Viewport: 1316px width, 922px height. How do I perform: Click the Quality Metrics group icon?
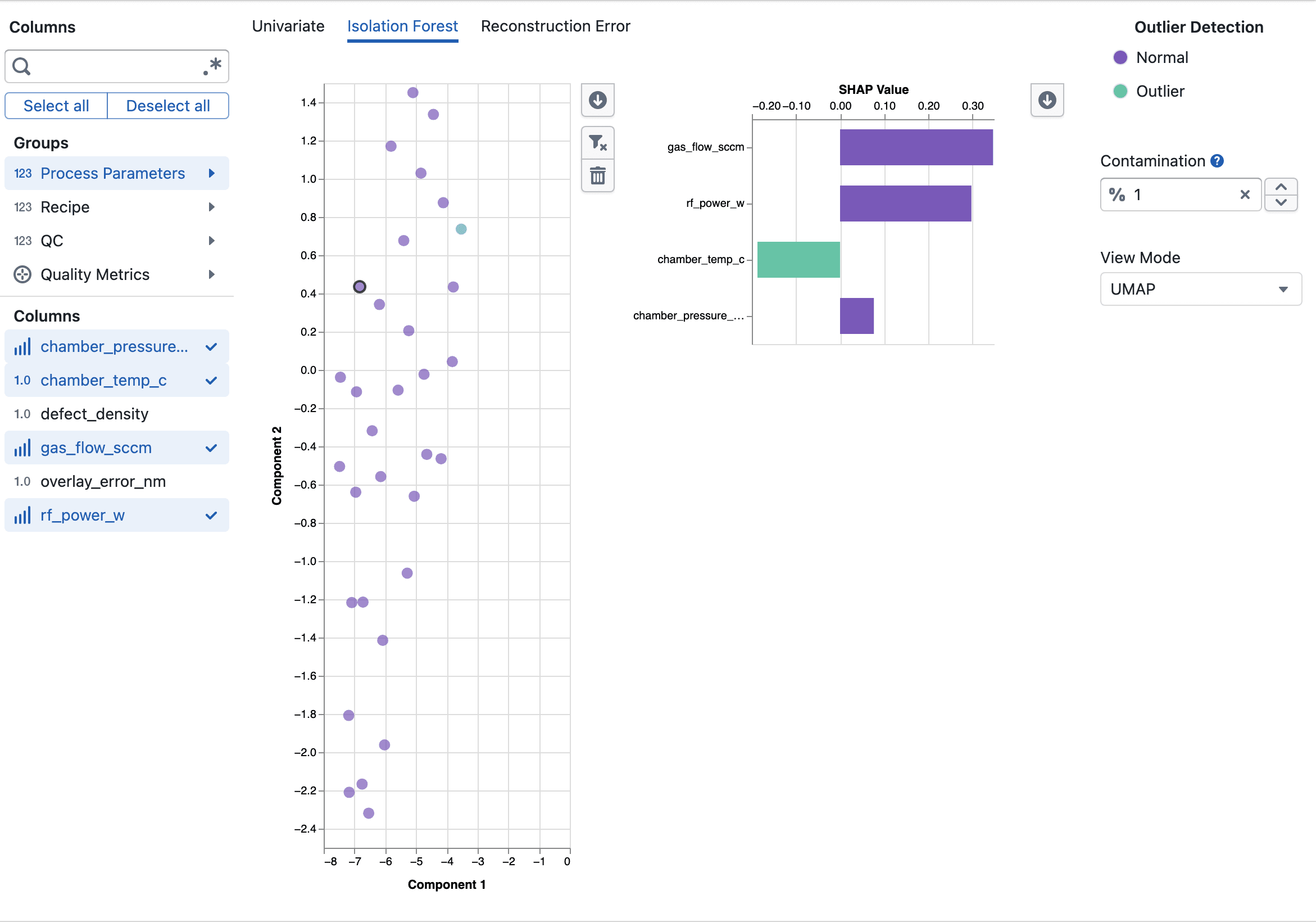coord(22,275)
